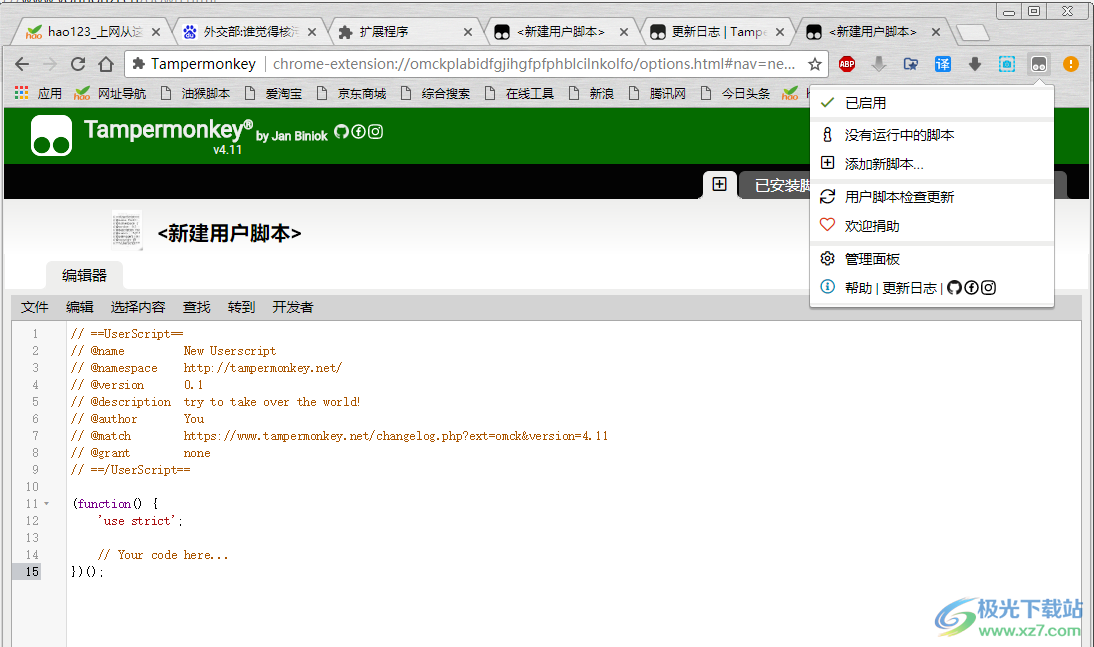
Task: Click the screenshot capture extension icon
Action: click(x=1007, y=64)
